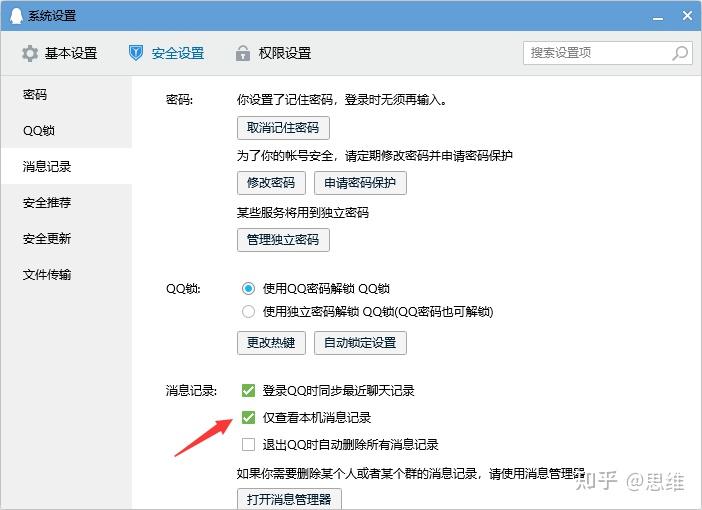Uncheck 登录QQ时同步最近聊天记录

click(x=248, y=390)
